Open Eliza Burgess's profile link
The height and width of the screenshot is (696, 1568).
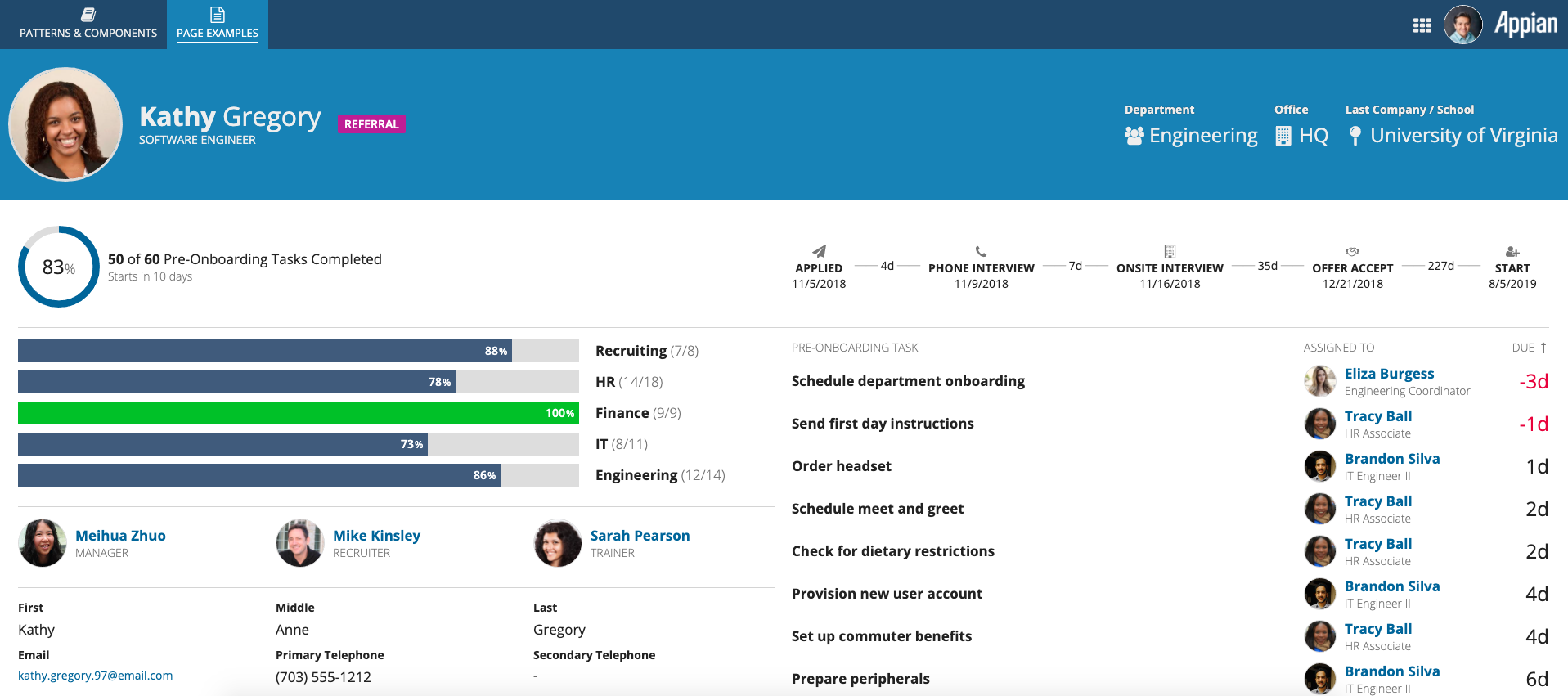(x=1389, y=374)
